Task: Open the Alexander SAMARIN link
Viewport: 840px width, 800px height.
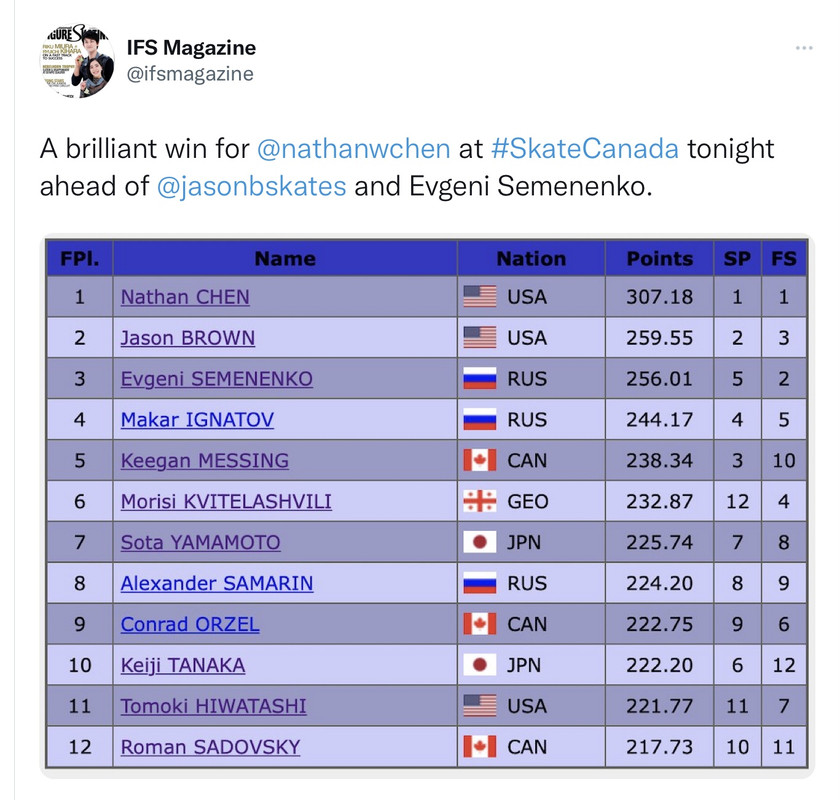Action: [x=217, y=584]
